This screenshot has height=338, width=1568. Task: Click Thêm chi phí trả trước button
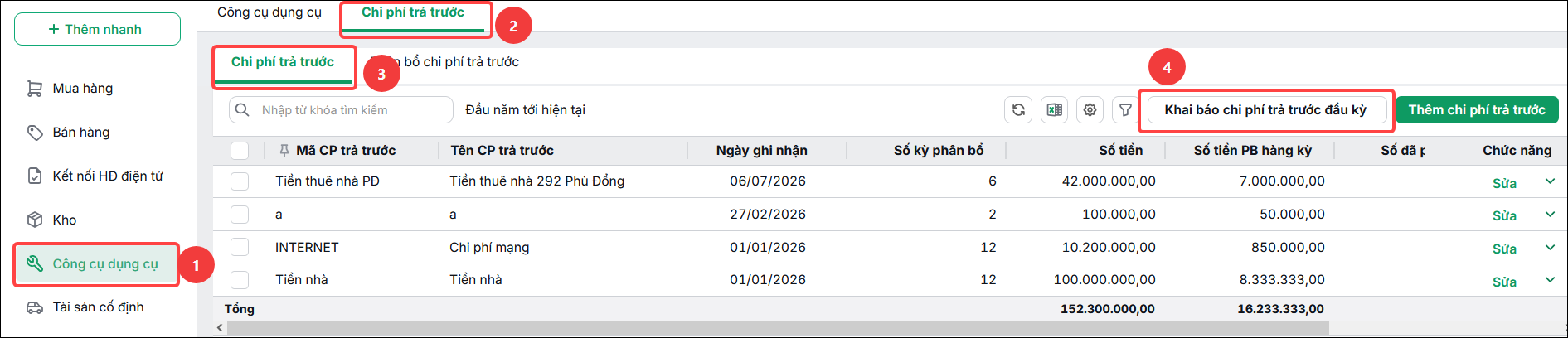click(1477, 109)
